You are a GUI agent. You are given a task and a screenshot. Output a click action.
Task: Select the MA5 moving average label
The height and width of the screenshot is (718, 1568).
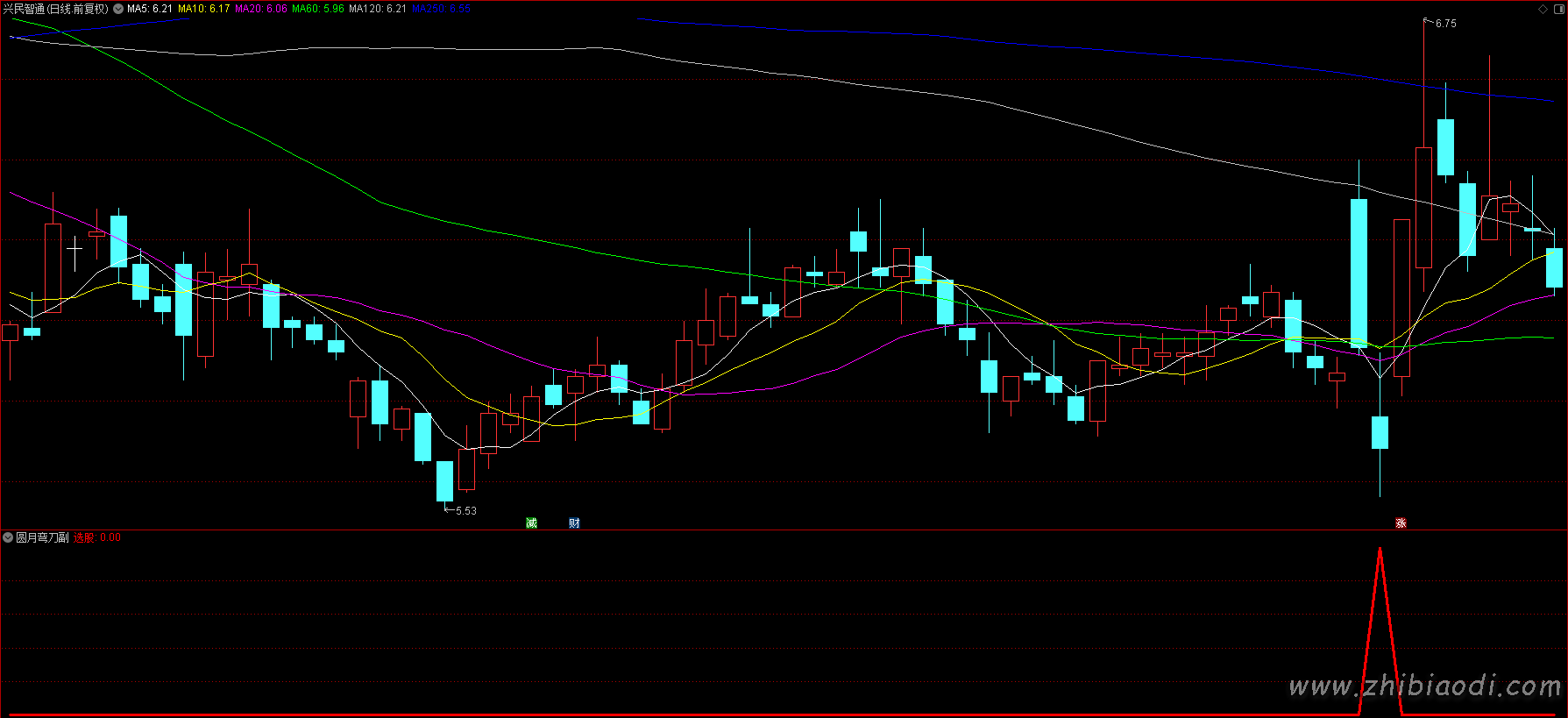pos(150,9)
